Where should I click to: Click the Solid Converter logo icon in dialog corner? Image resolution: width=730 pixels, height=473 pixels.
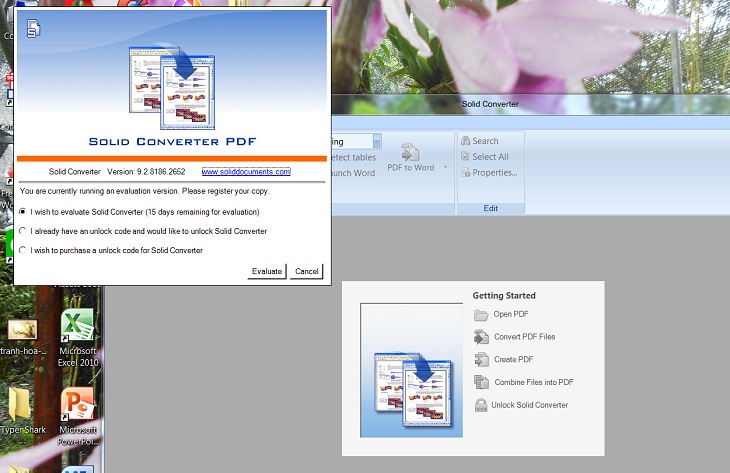click(x=33, y=28)
